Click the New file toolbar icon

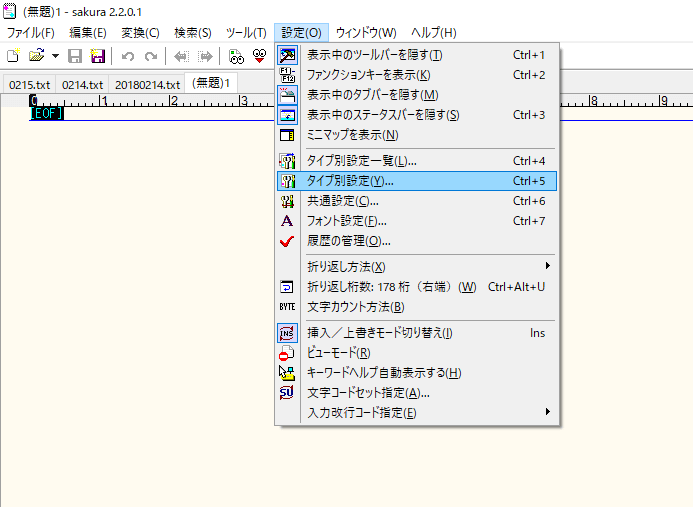[x=13, y=56]
